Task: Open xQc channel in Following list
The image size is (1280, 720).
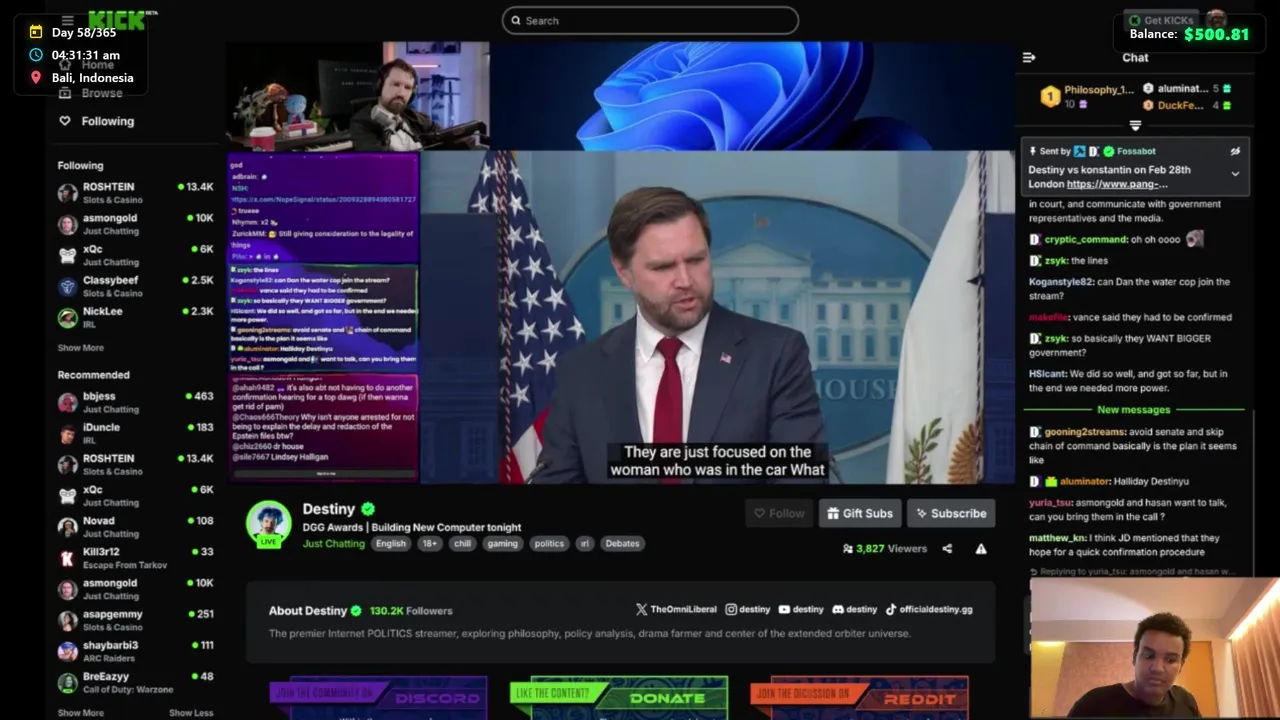Action: pyautogui.click(x=135, y=255)
